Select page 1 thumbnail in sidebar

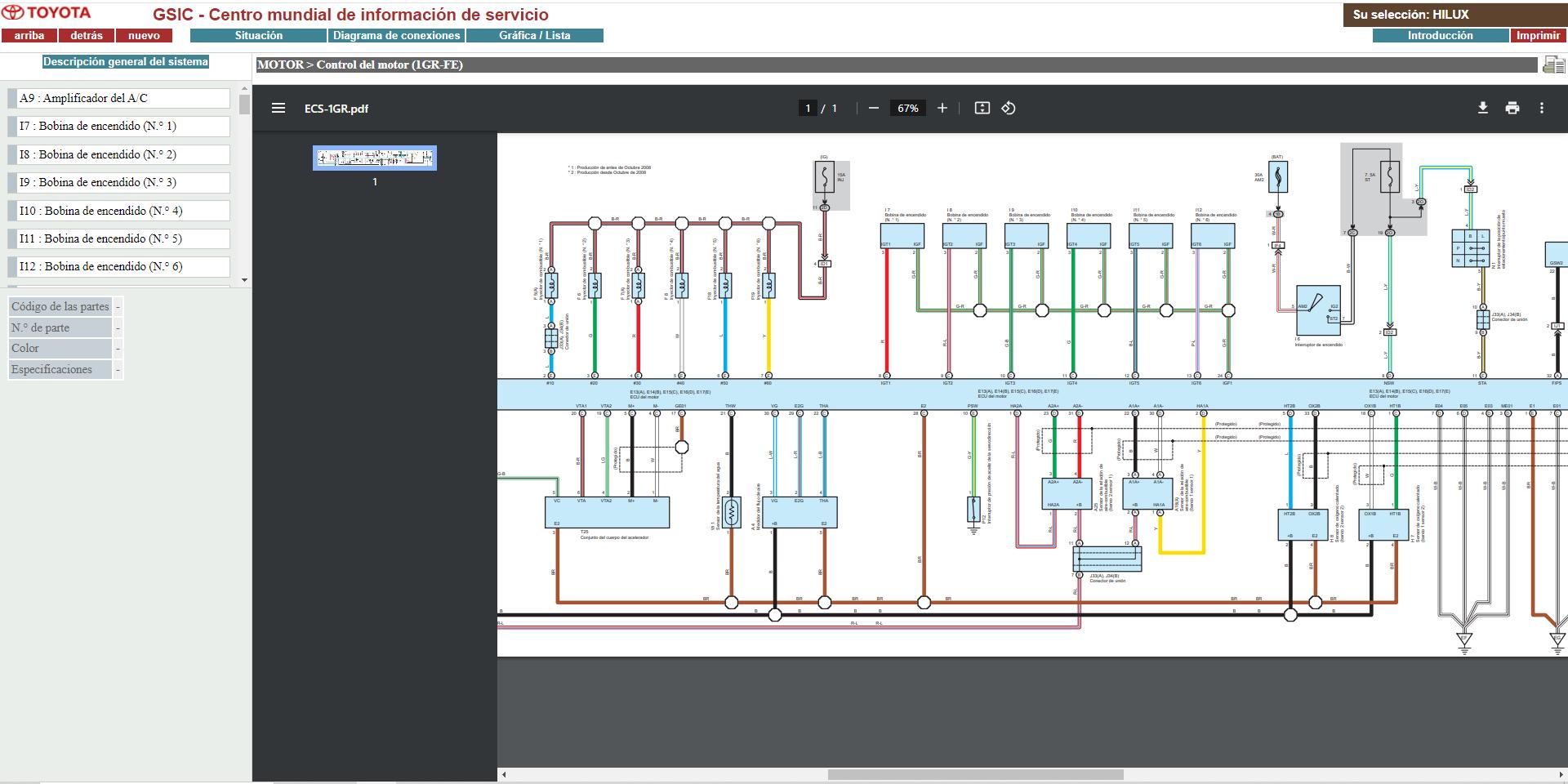[375, 158]
